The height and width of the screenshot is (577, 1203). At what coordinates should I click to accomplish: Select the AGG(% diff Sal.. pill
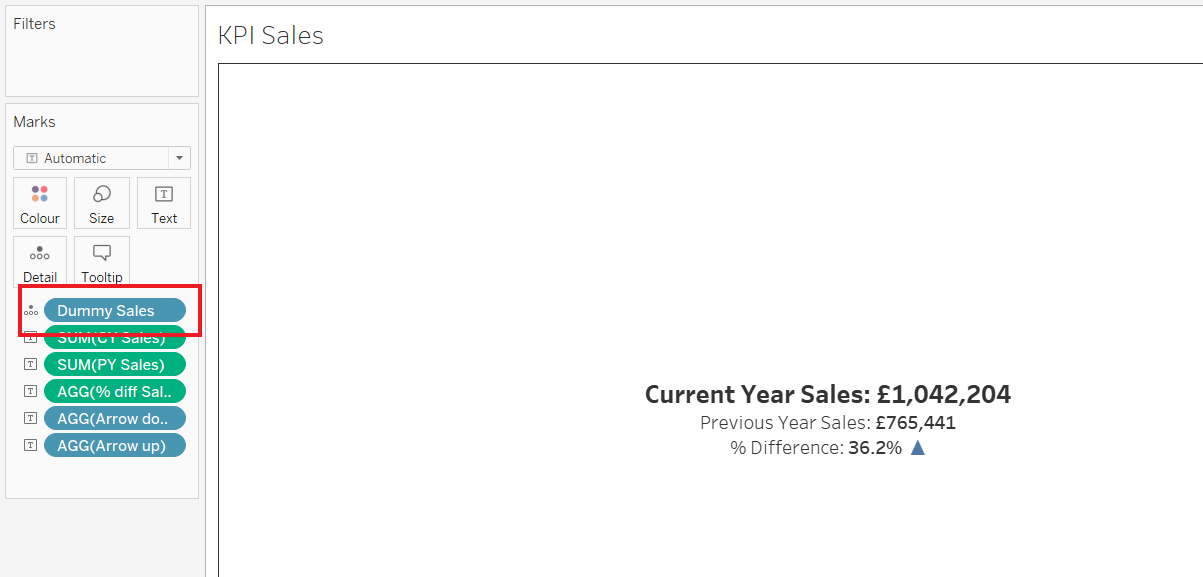click(x=115, y=391)
